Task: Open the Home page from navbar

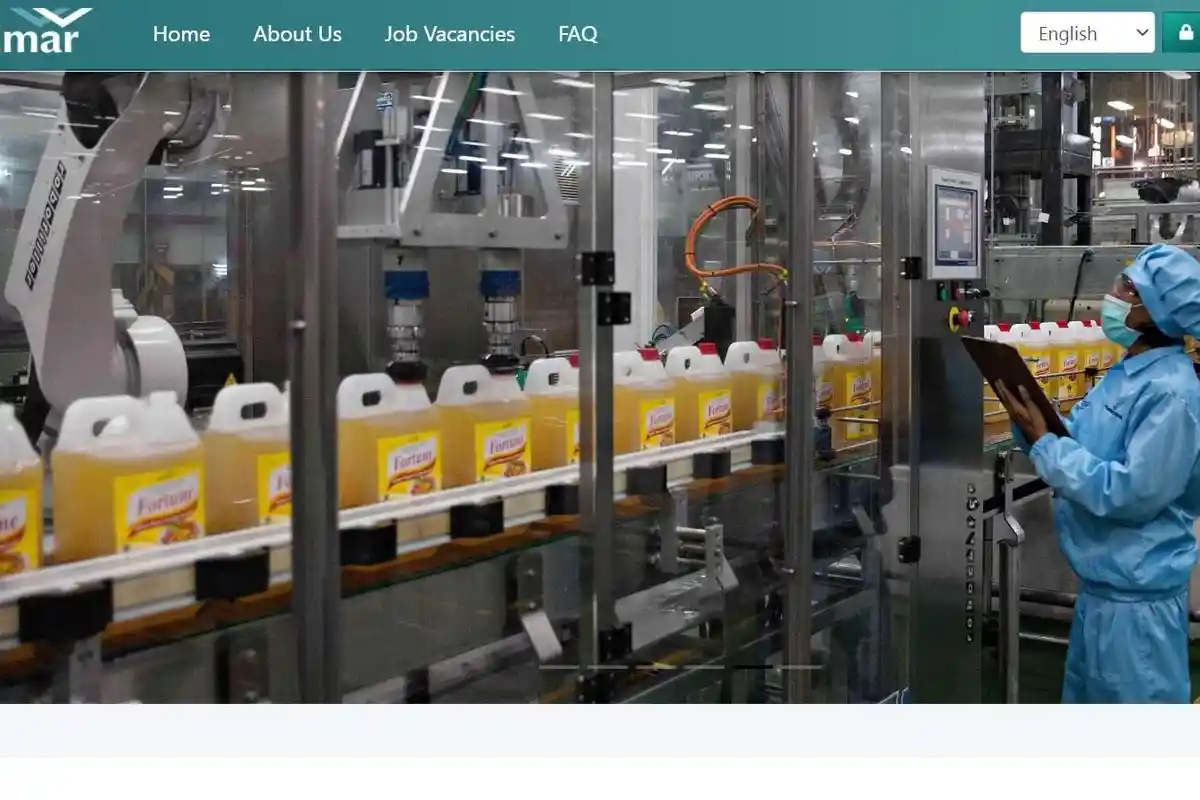Action: pos(181,34)
